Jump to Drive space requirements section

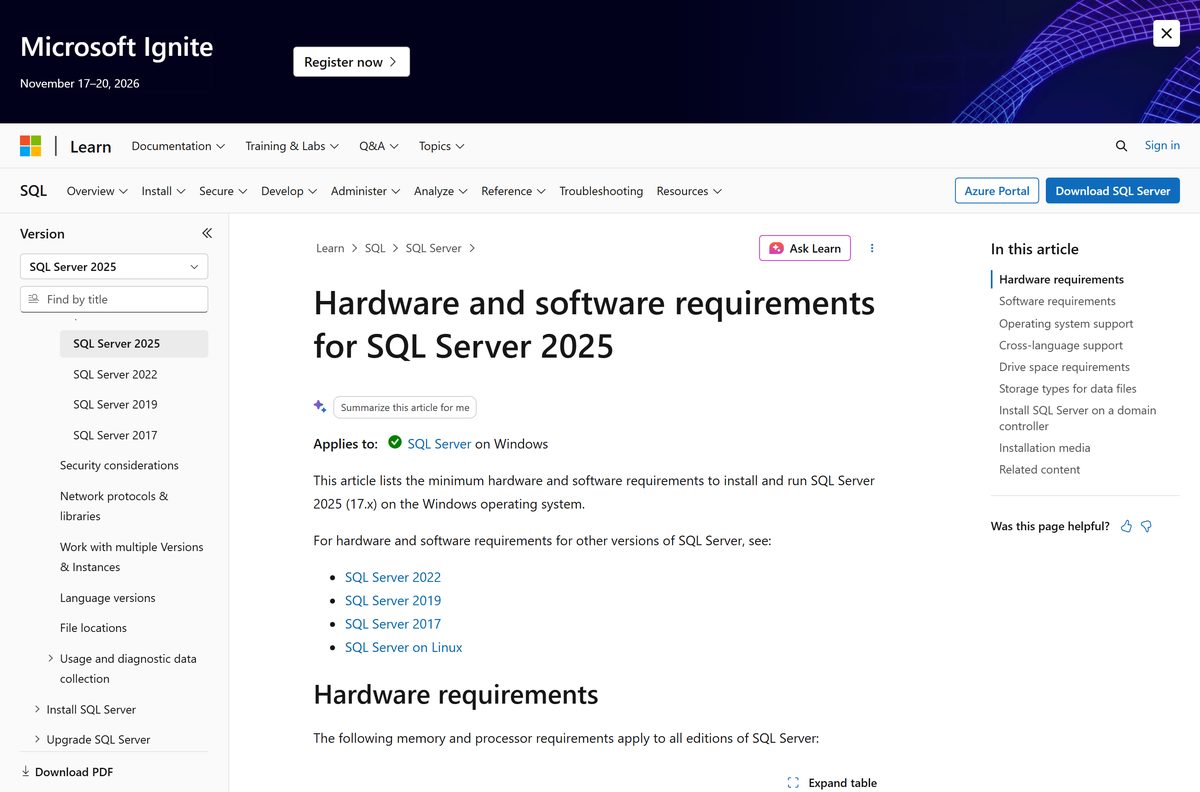click(1064, 367)
